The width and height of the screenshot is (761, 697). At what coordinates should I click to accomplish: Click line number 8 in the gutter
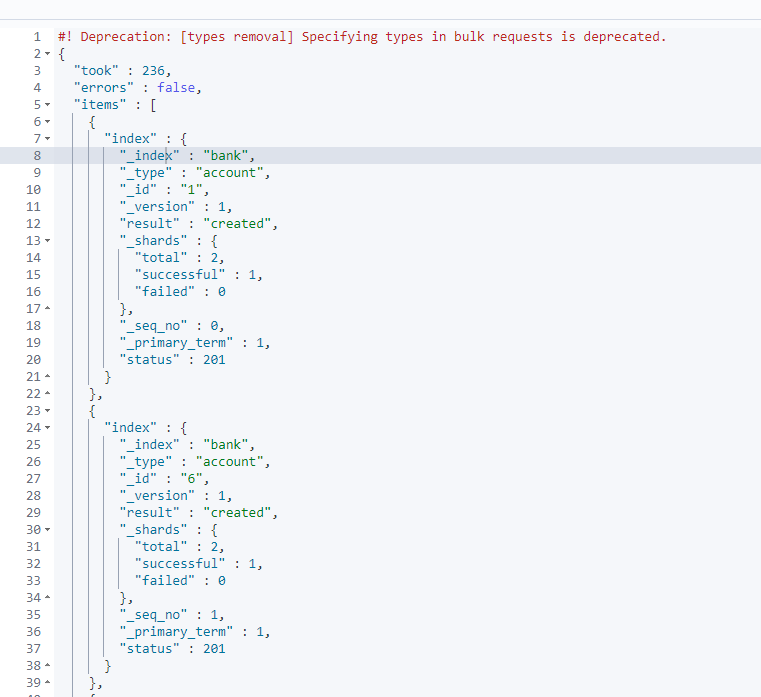tap(37, 156)
